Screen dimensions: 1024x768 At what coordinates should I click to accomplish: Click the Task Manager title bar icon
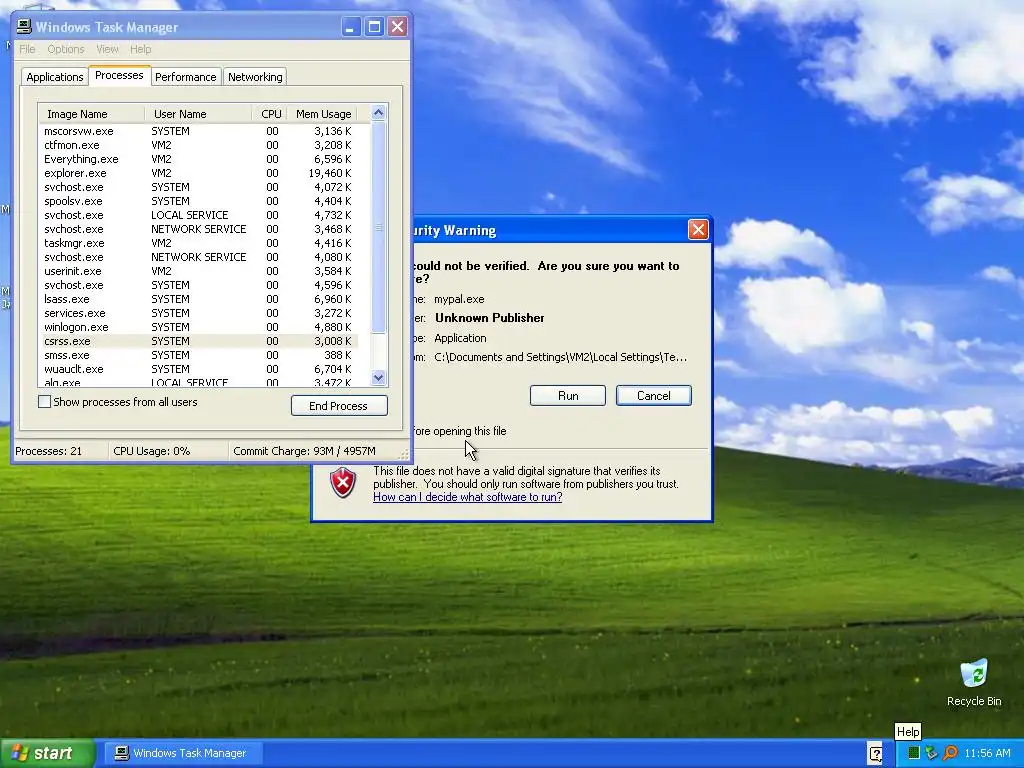pos(24,27)
